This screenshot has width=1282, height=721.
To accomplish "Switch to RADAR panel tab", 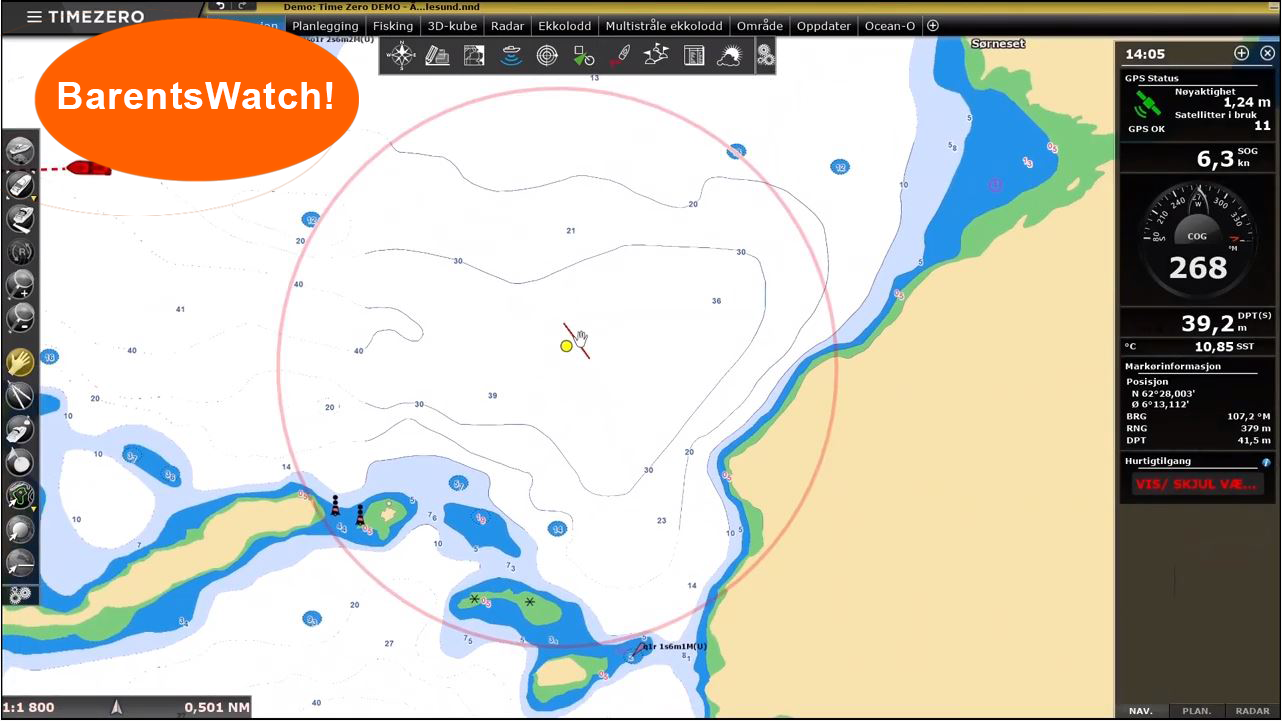I will point(1252,711).
